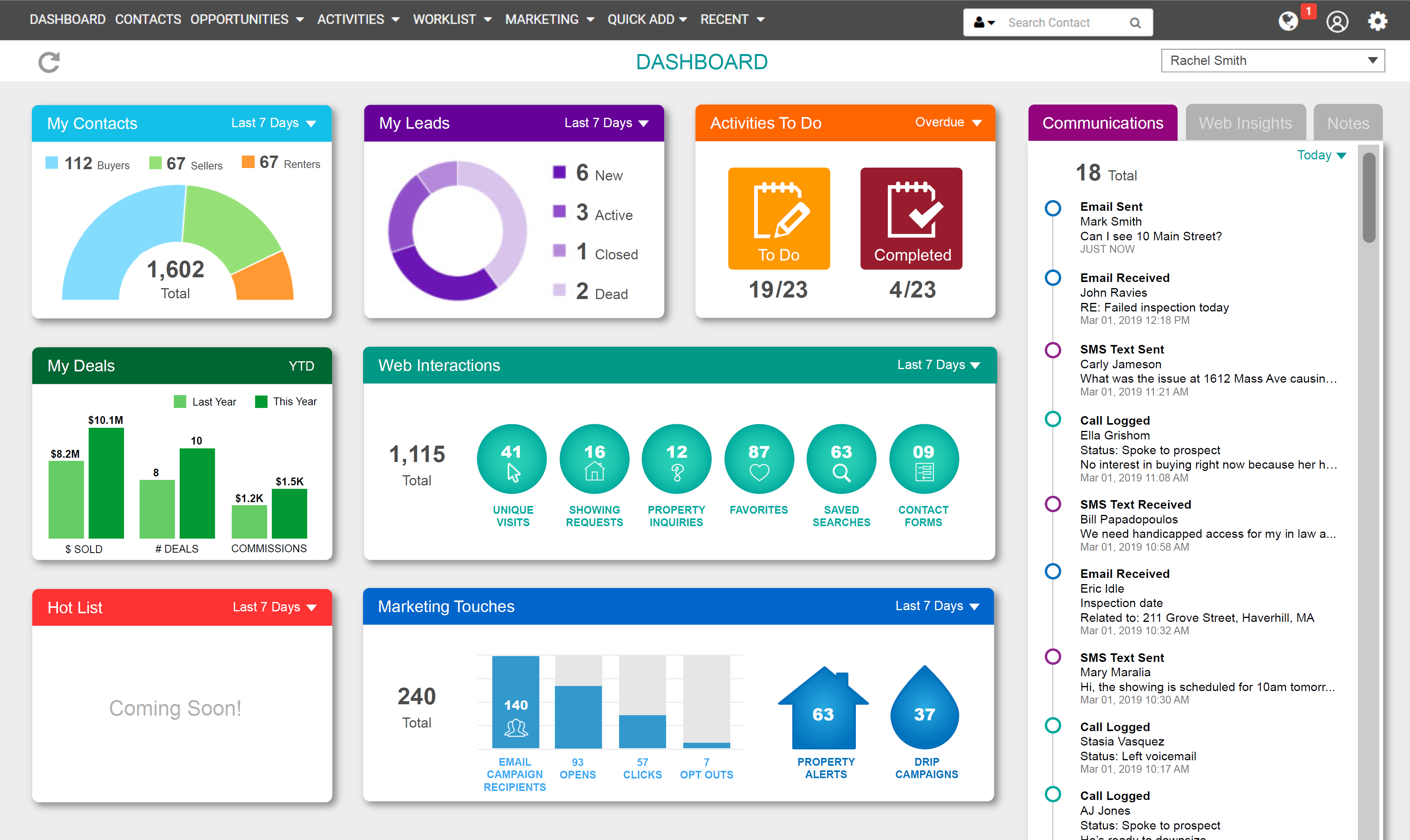Expand the Activities To Do Overdue filter
This screenshot has height=840, width=1410.
(948, 122)
